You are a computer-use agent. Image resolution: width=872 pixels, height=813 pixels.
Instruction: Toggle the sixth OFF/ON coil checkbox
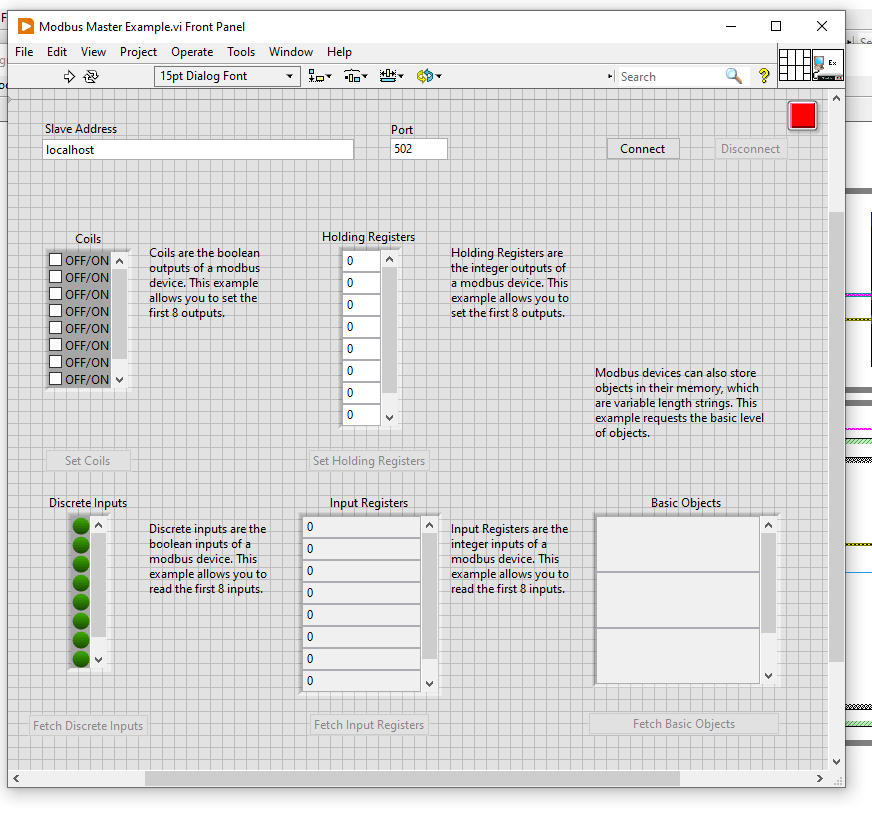55,345
